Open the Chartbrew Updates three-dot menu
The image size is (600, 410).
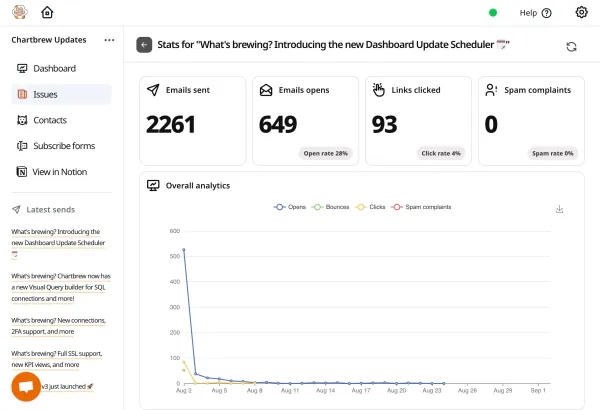109,40
